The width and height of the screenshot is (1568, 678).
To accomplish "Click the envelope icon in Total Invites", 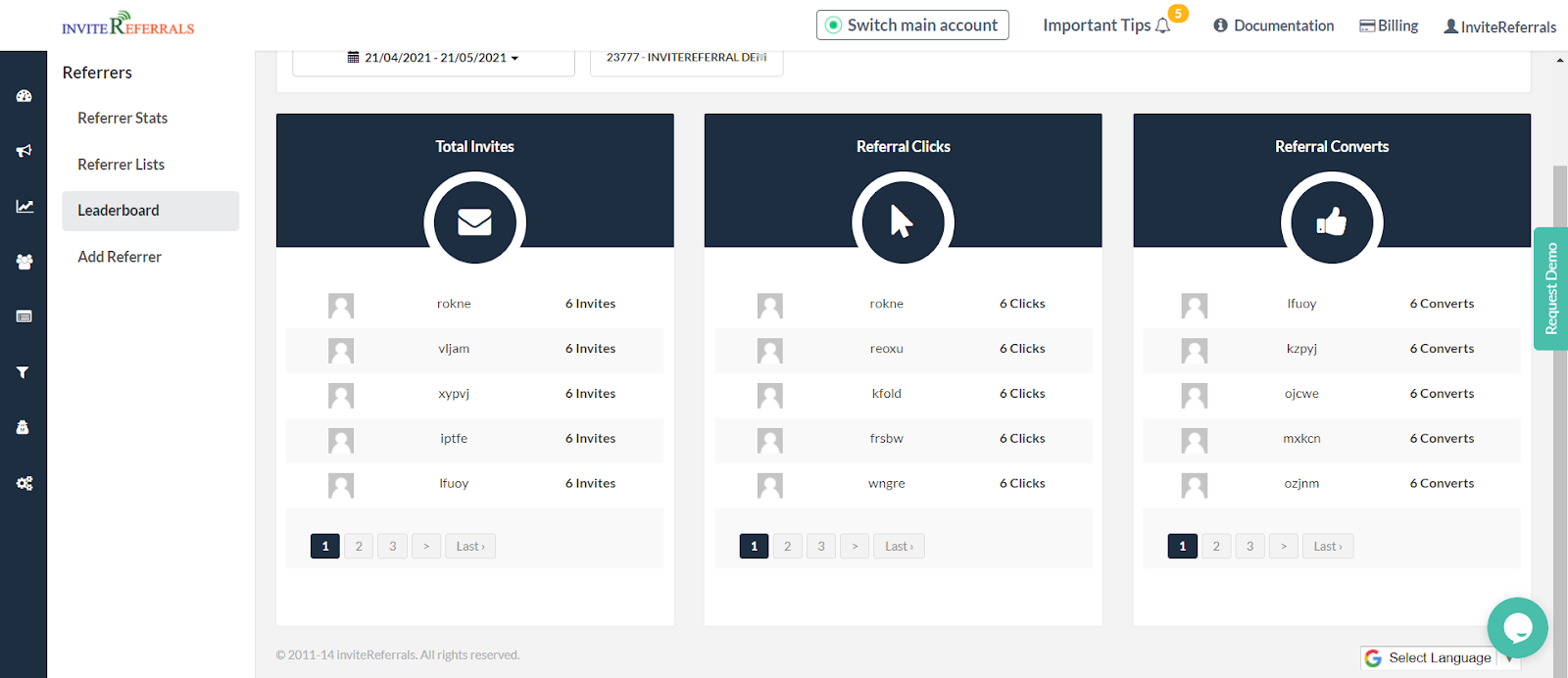I will point(475,222).
